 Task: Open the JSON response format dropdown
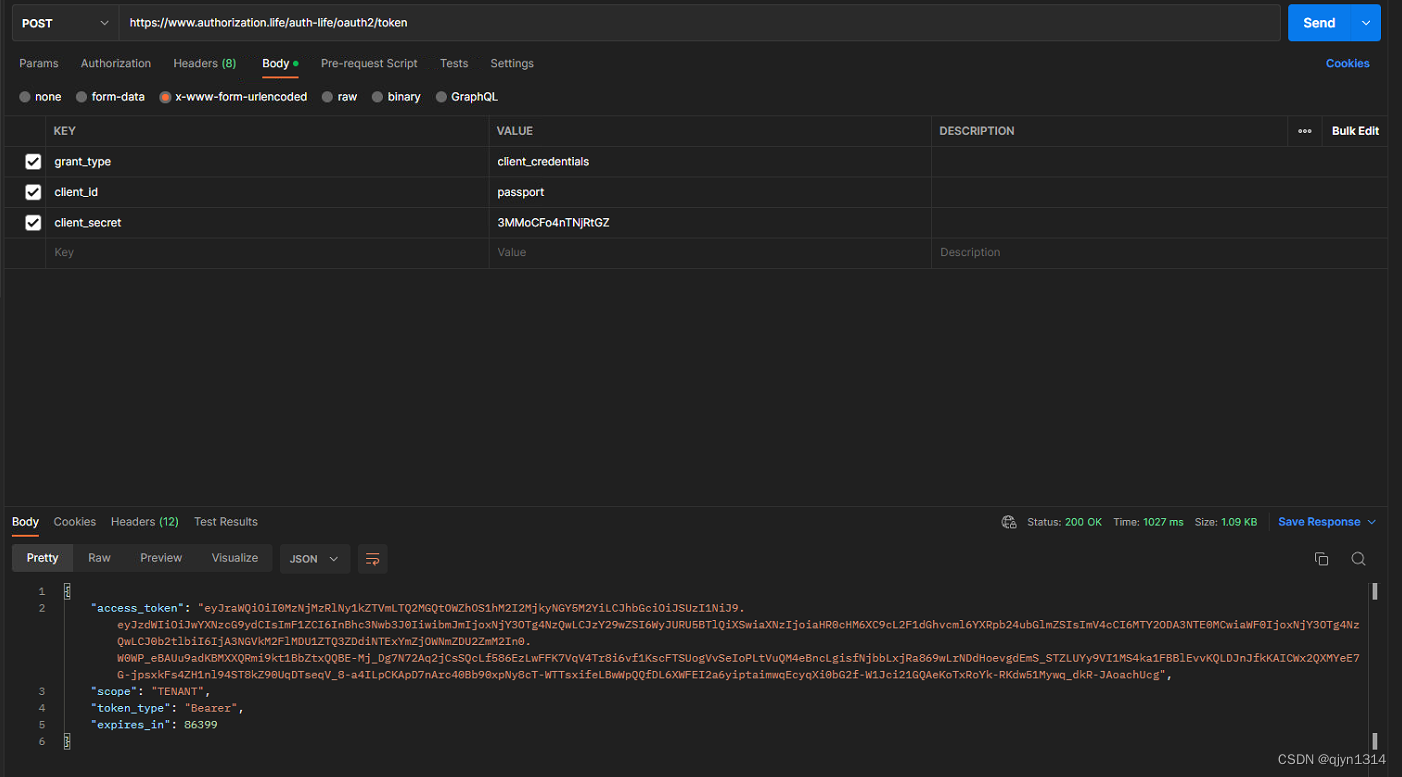(314, 559)
